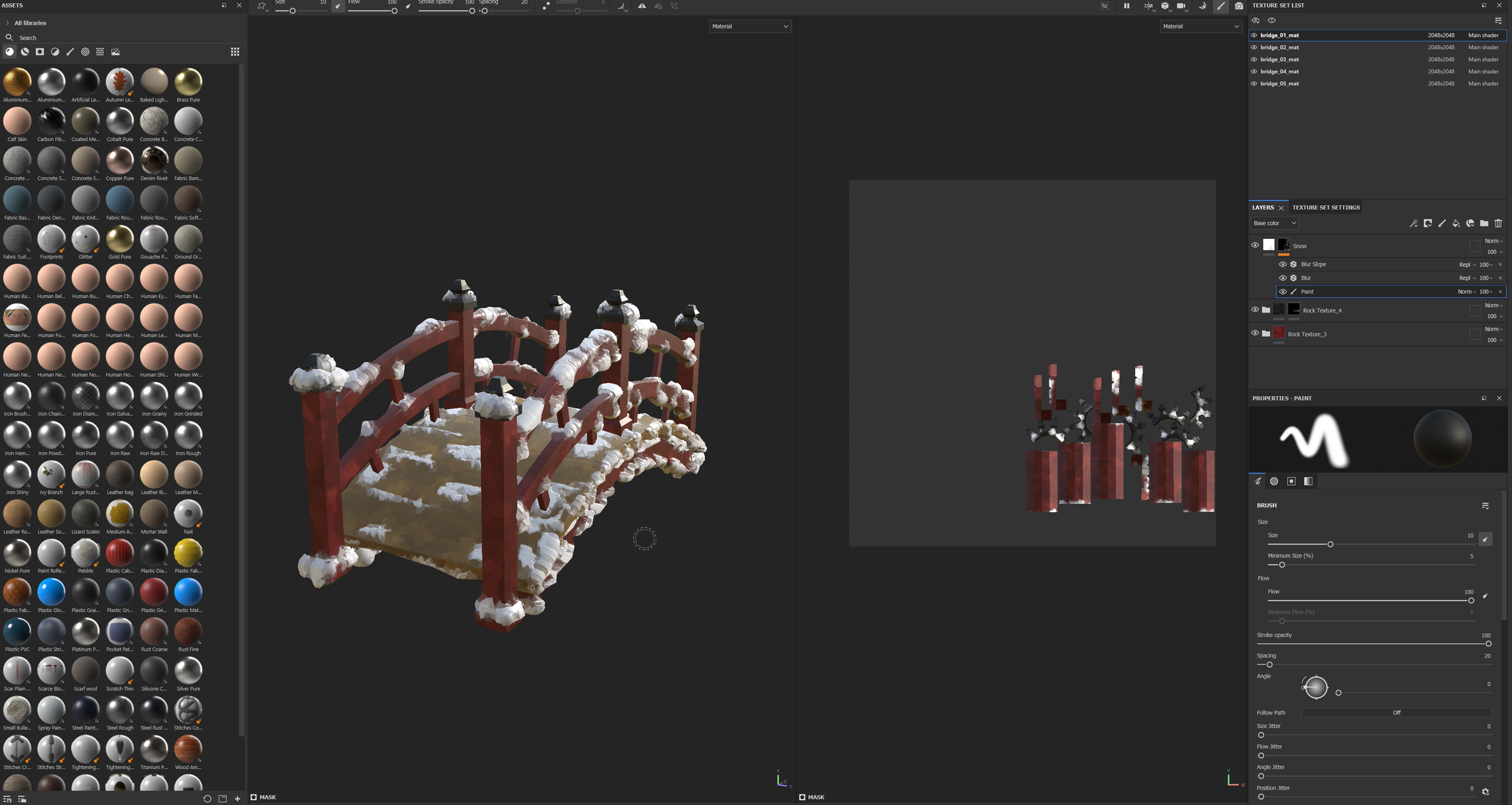Viewport: 1512px width, 805px height.
Task: Open the viewport Material view mode dropdown
Action: [750, 26]
